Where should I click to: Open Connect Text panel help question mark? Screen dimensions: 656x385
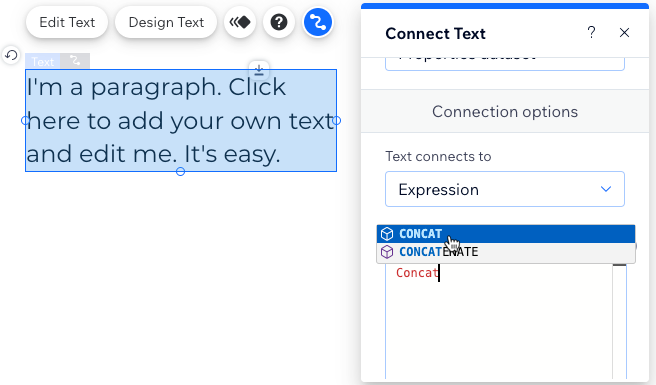[x=591, y=32]
